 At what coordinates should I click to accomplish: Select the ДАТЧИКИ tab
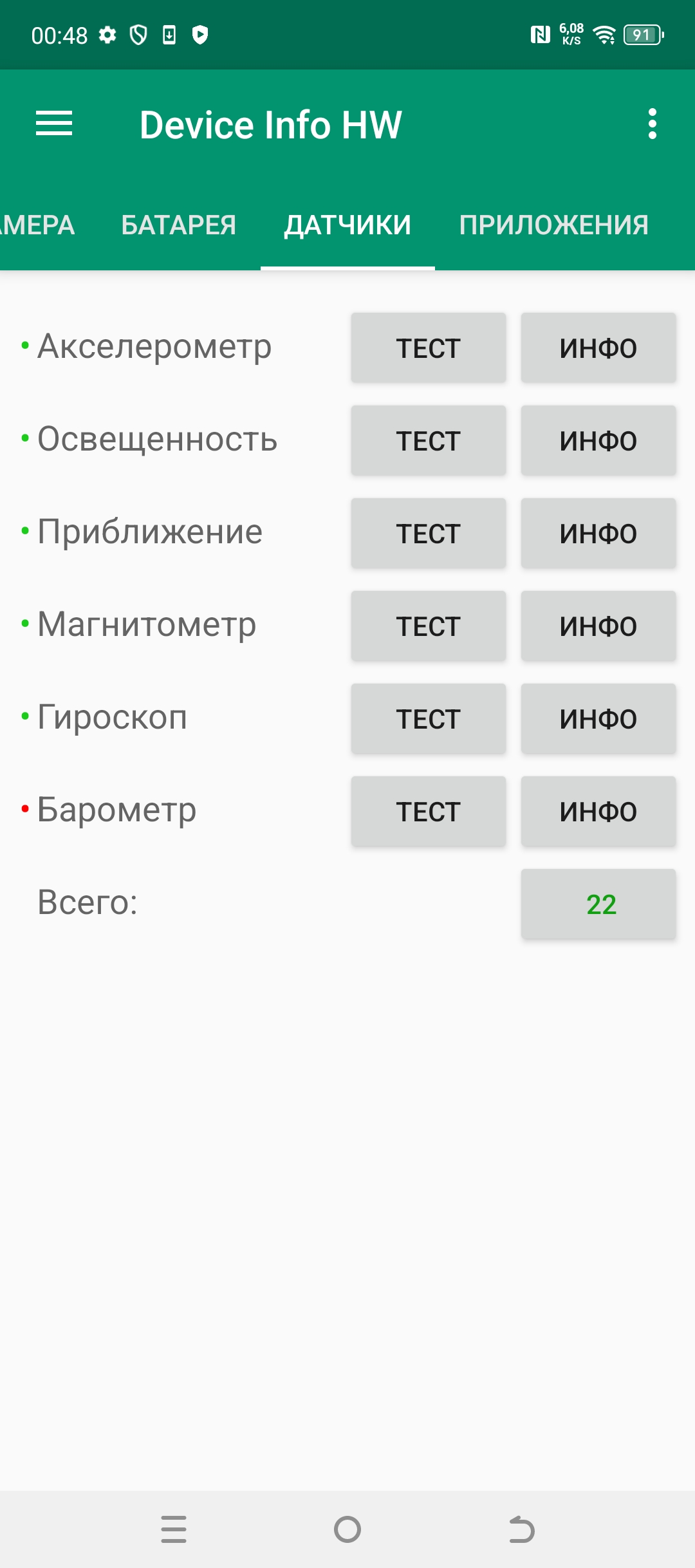(347, 225)
